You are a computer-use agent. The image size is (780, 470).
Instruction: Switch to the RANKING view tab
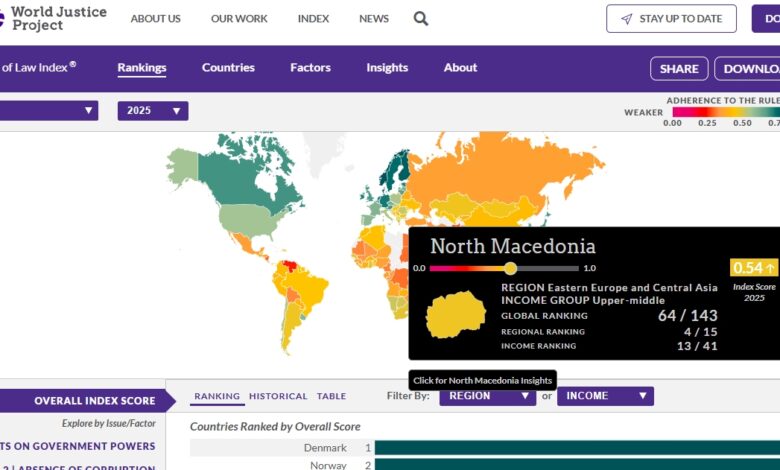(217, 396)
